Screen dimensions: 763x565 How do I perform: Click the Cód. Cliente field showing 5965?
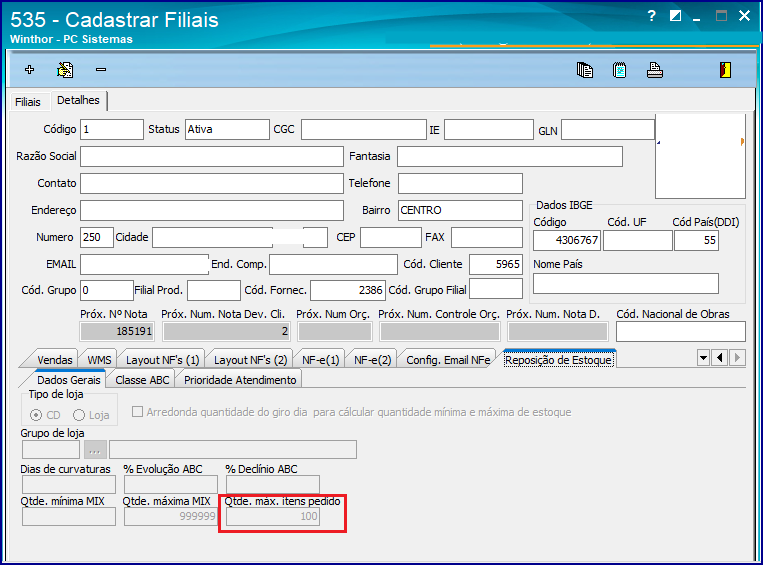[x=496, y=264]
